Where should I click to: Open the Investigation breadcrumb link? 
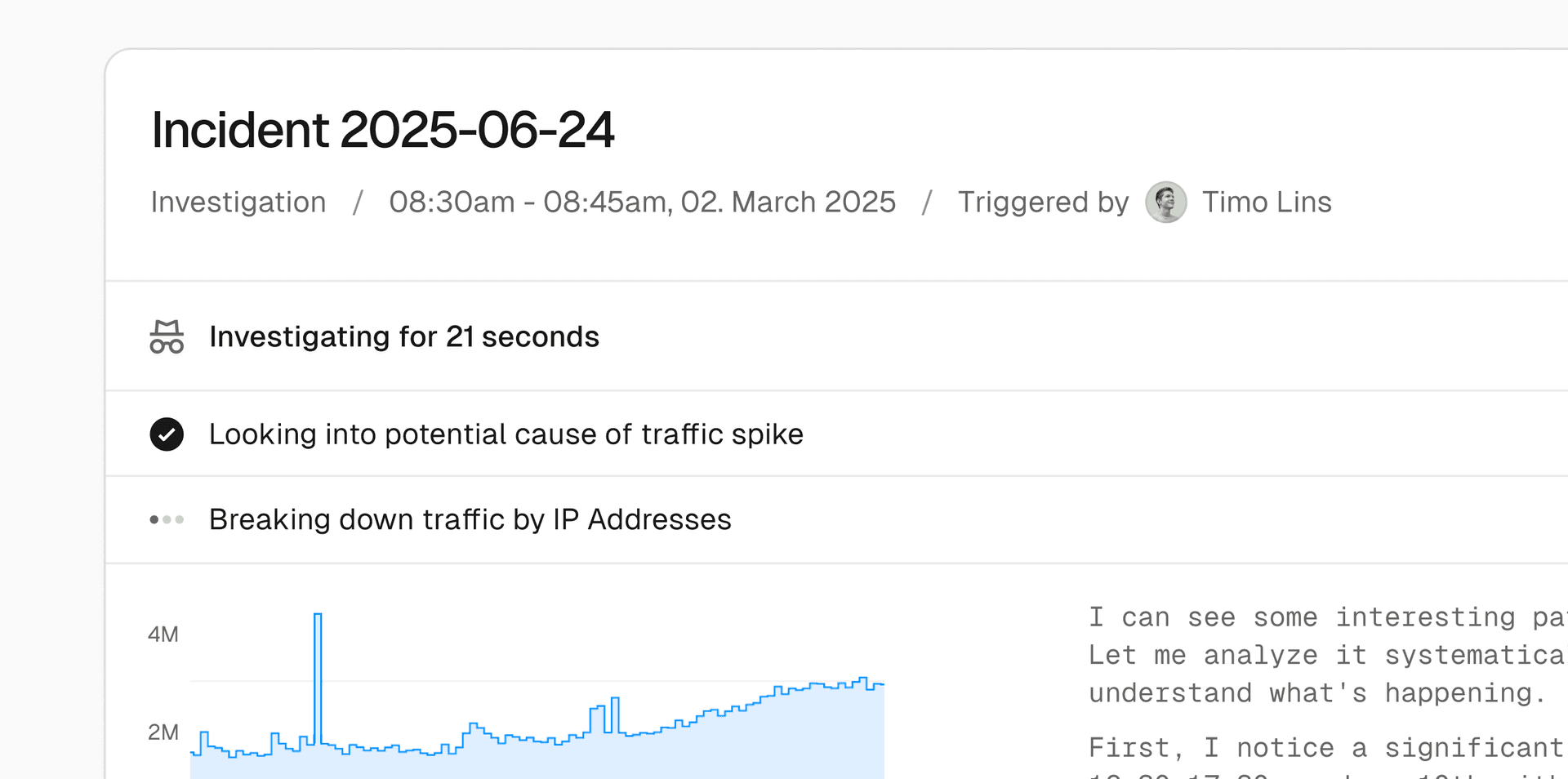(x=238, y=202)
